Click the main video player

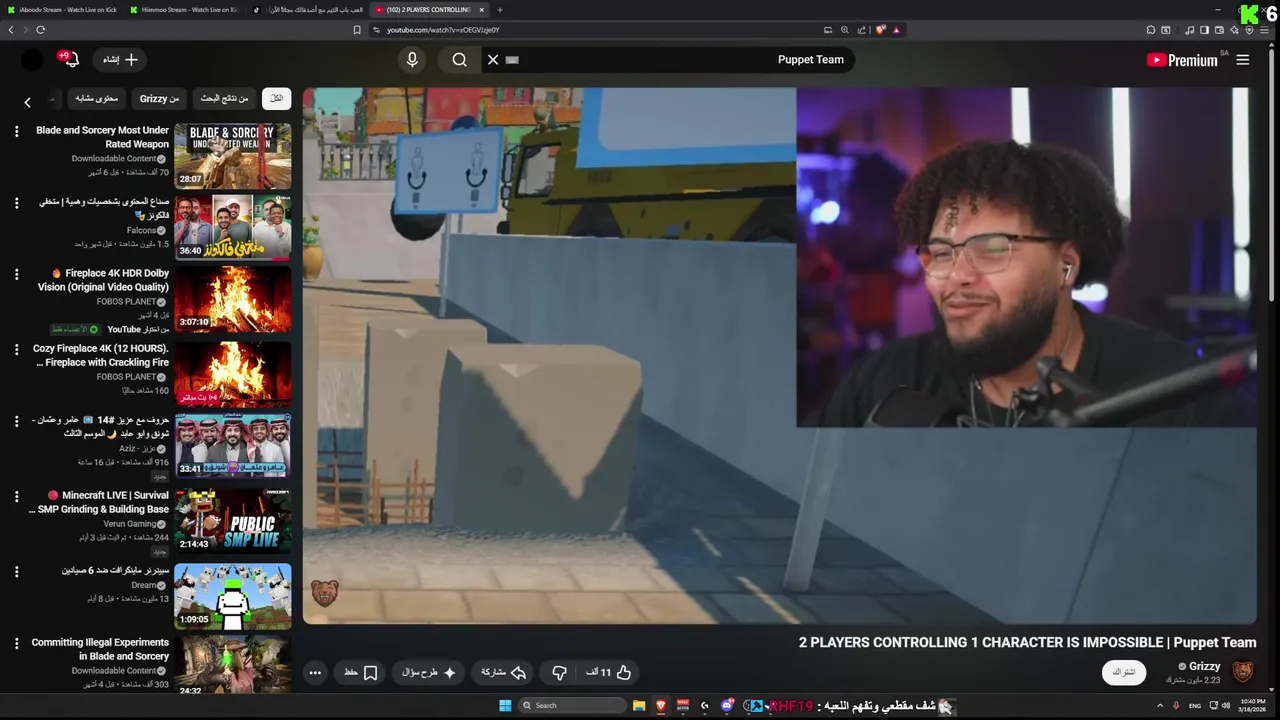pos(779,356)
